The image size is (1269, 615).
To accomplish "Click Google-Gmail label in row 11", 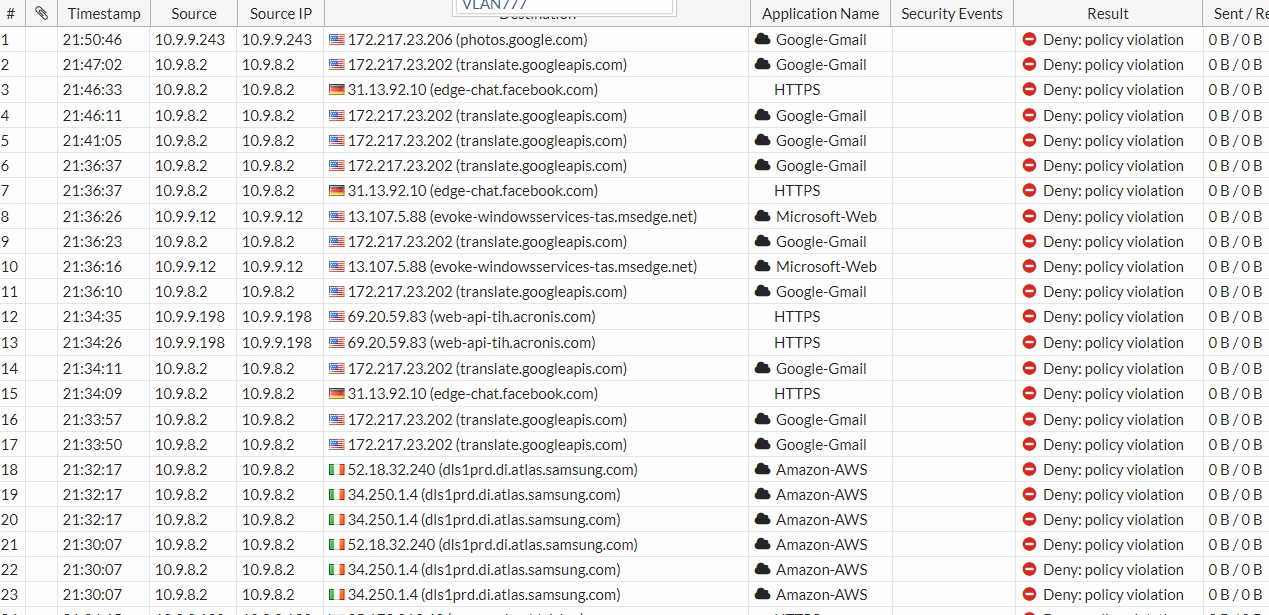I will (x=821, y=292).
